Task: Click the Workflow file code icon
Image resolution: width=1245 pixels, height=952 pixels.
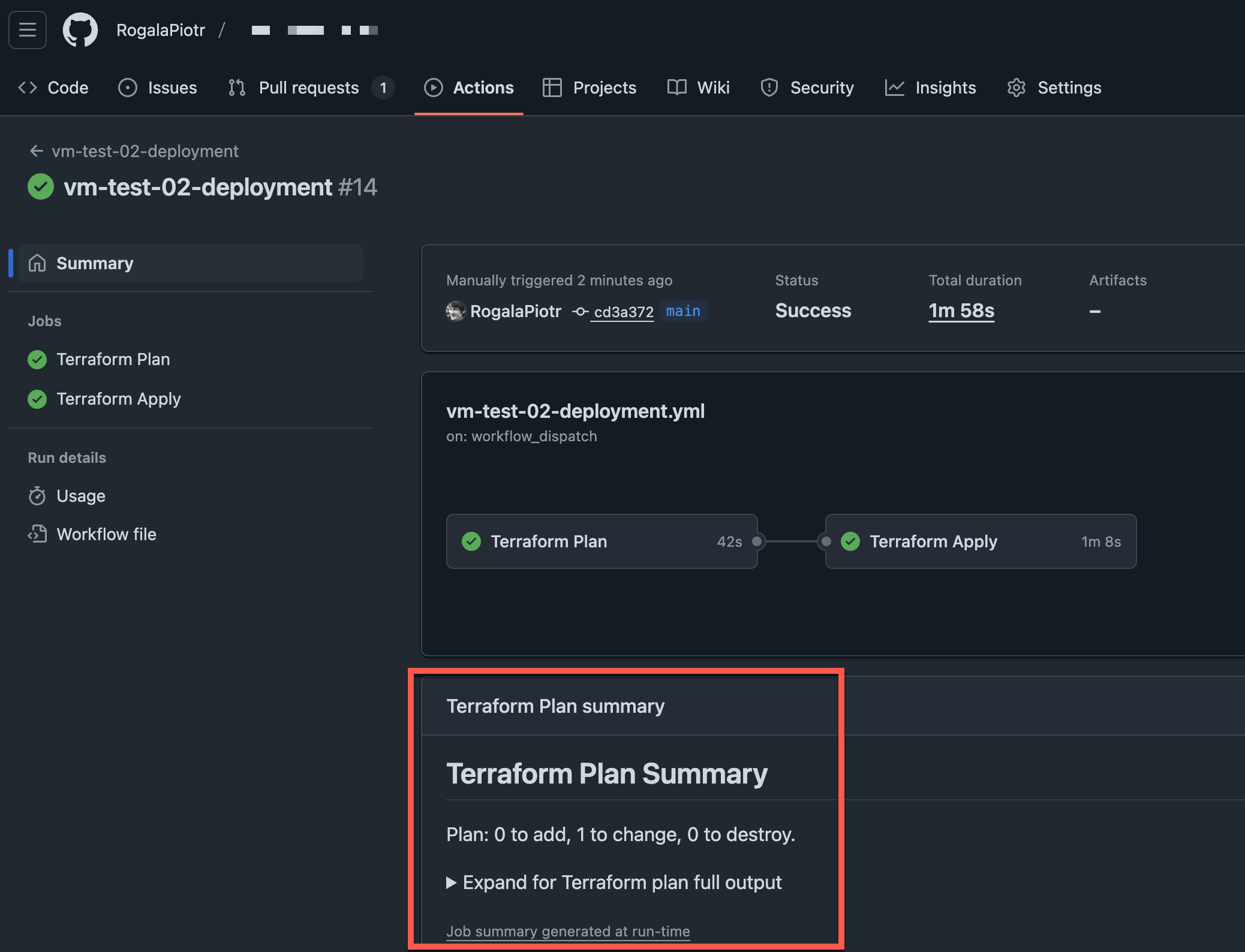Action: (x=37, y=534)
